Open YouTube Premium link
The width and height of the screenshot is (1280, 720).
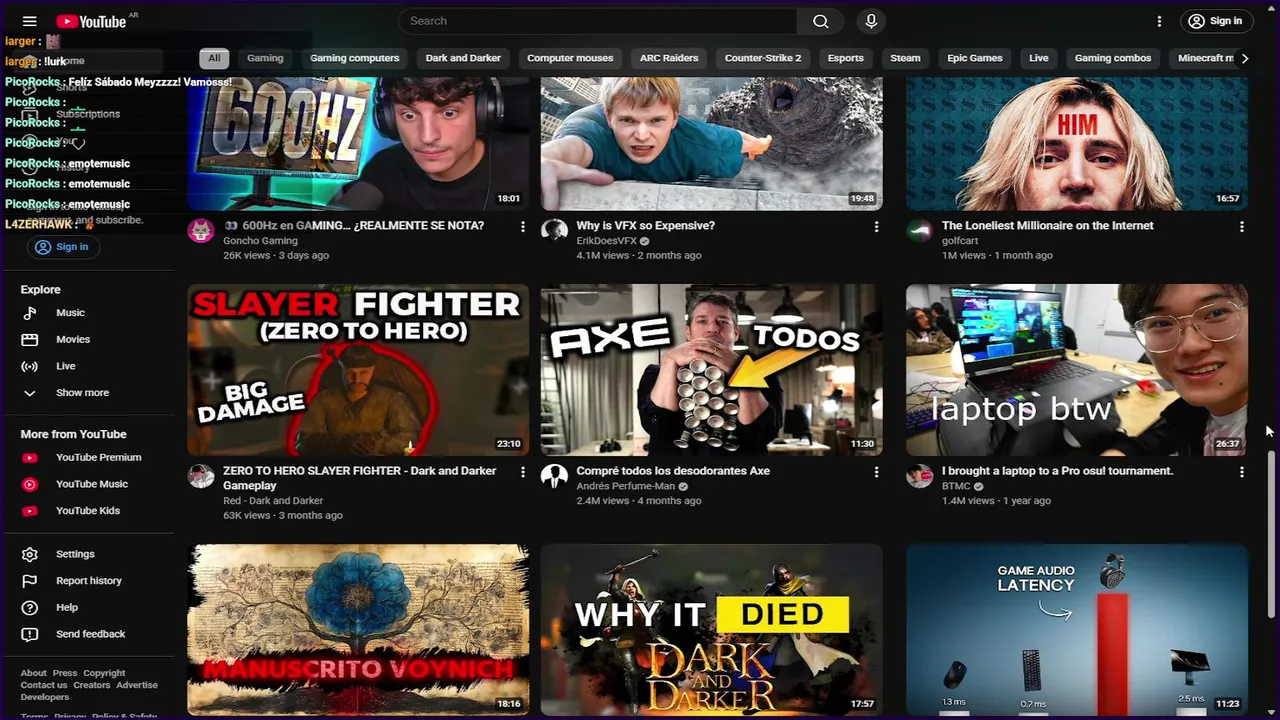click(x=98, y=457)
